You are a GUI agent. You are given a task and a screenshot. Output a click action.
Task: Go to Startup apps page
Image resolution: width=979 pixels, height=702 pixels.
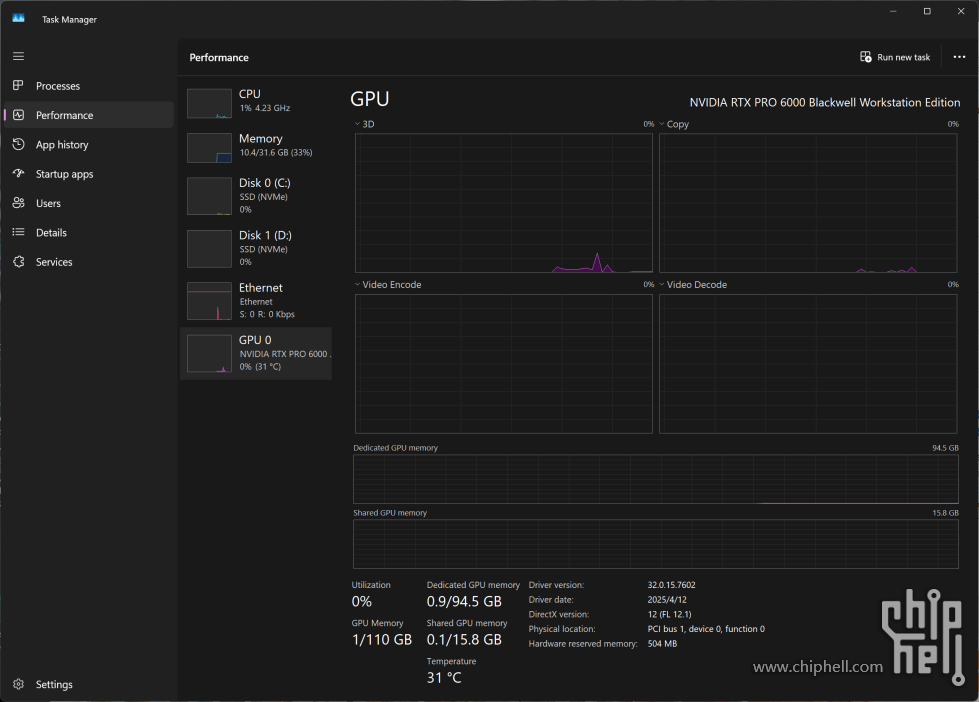tap(89, 174)
